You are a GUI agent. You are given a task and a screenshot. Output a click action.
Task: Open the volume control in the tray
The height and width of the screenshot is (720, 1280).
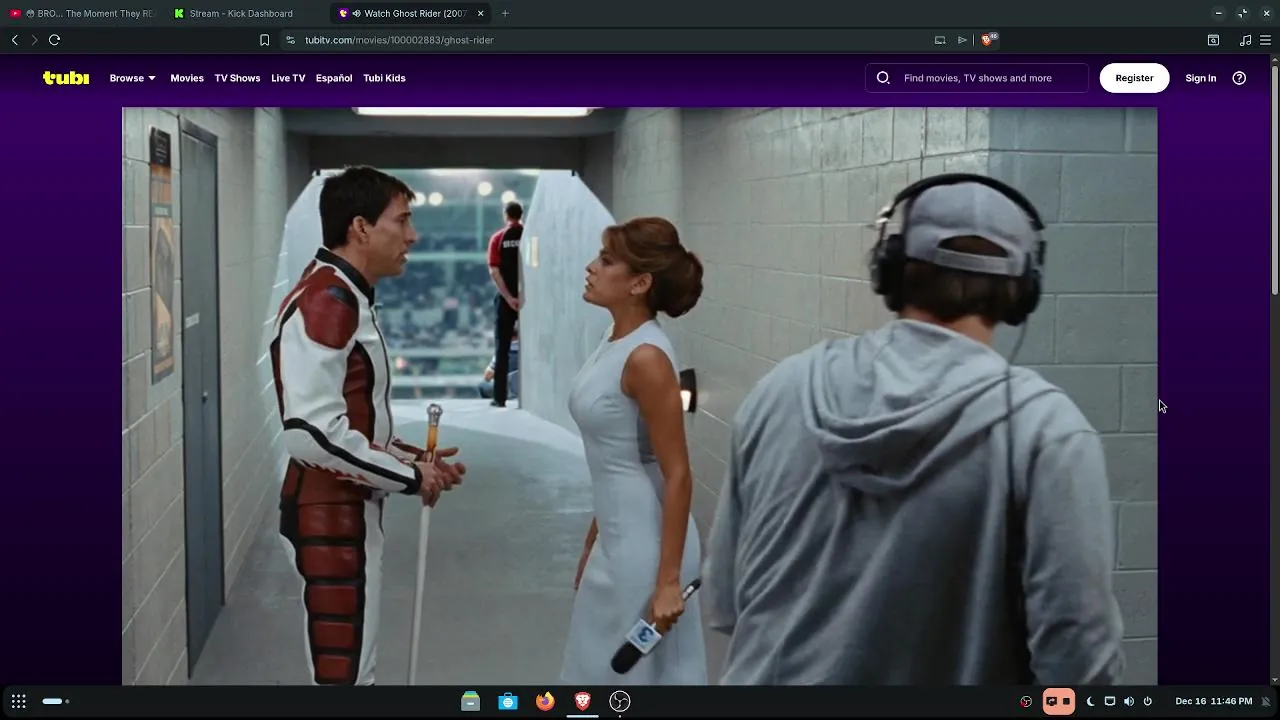[1129, 701]
